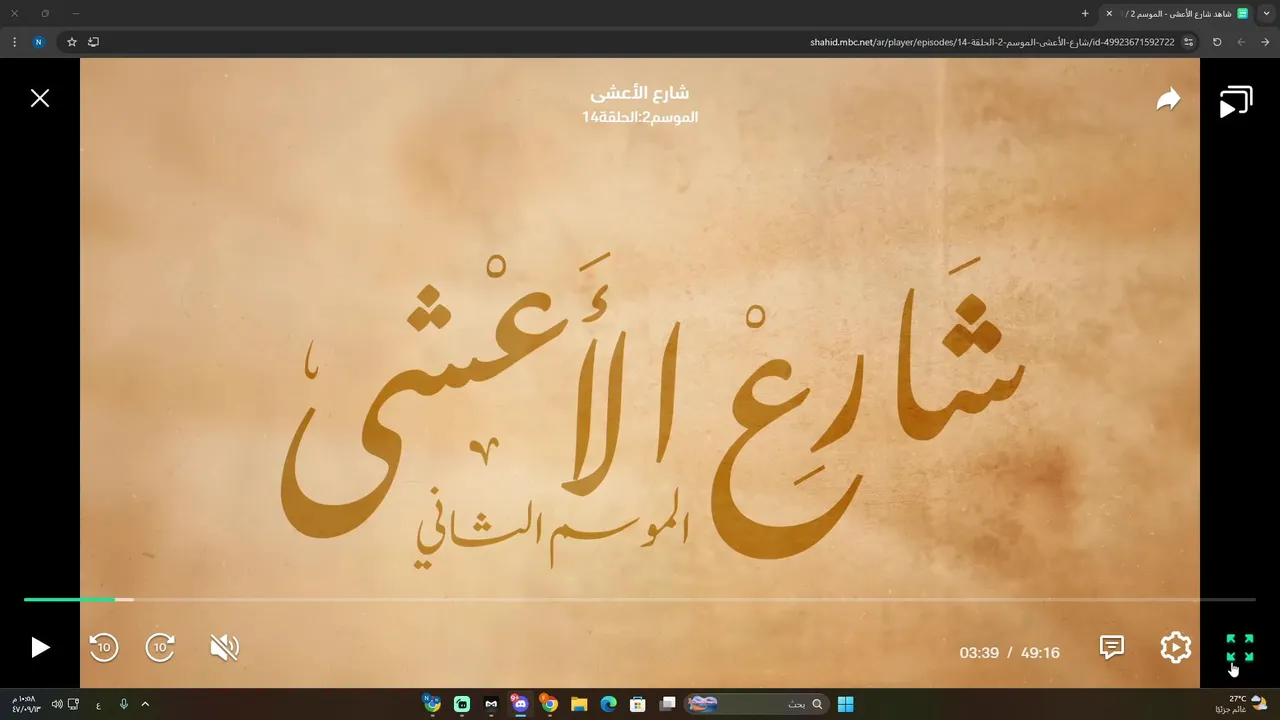Open site information icon in address bar
The height and width of the screenshot is (720, 1280).
point(1188,42)
